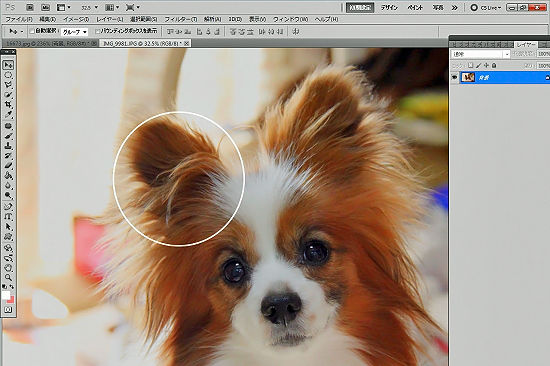Expand more workspaces with the >> chevron
The width and height of the screenshot is (550, 366).
pyautogui.click(x=455, y=7)
